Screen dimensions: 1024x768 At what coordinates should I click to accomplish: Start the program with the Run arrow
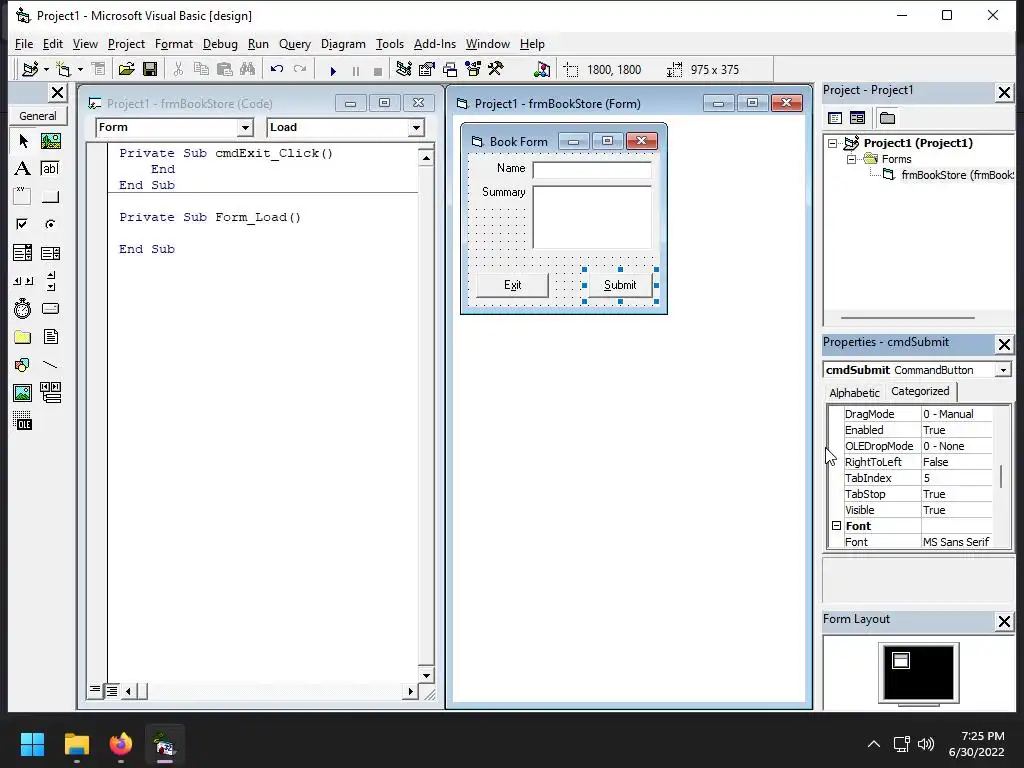[x=333, y=71]
